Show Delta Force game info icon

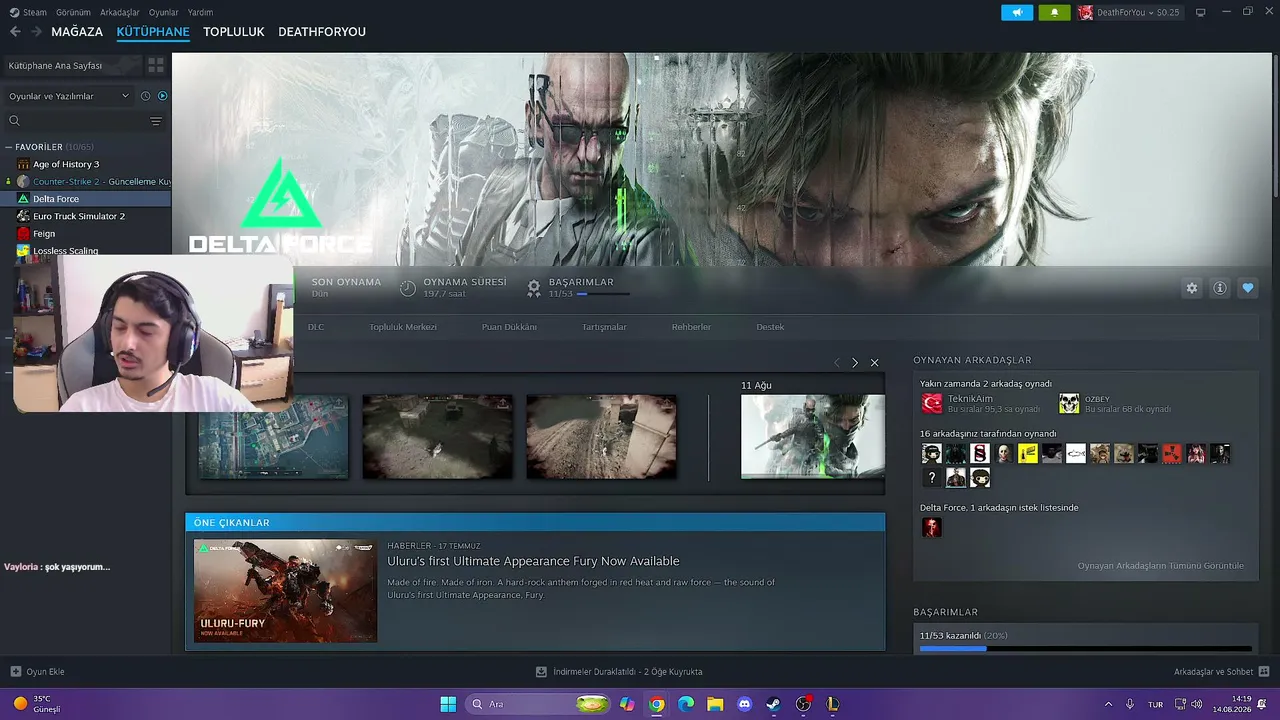click(x=1220, y=288)
